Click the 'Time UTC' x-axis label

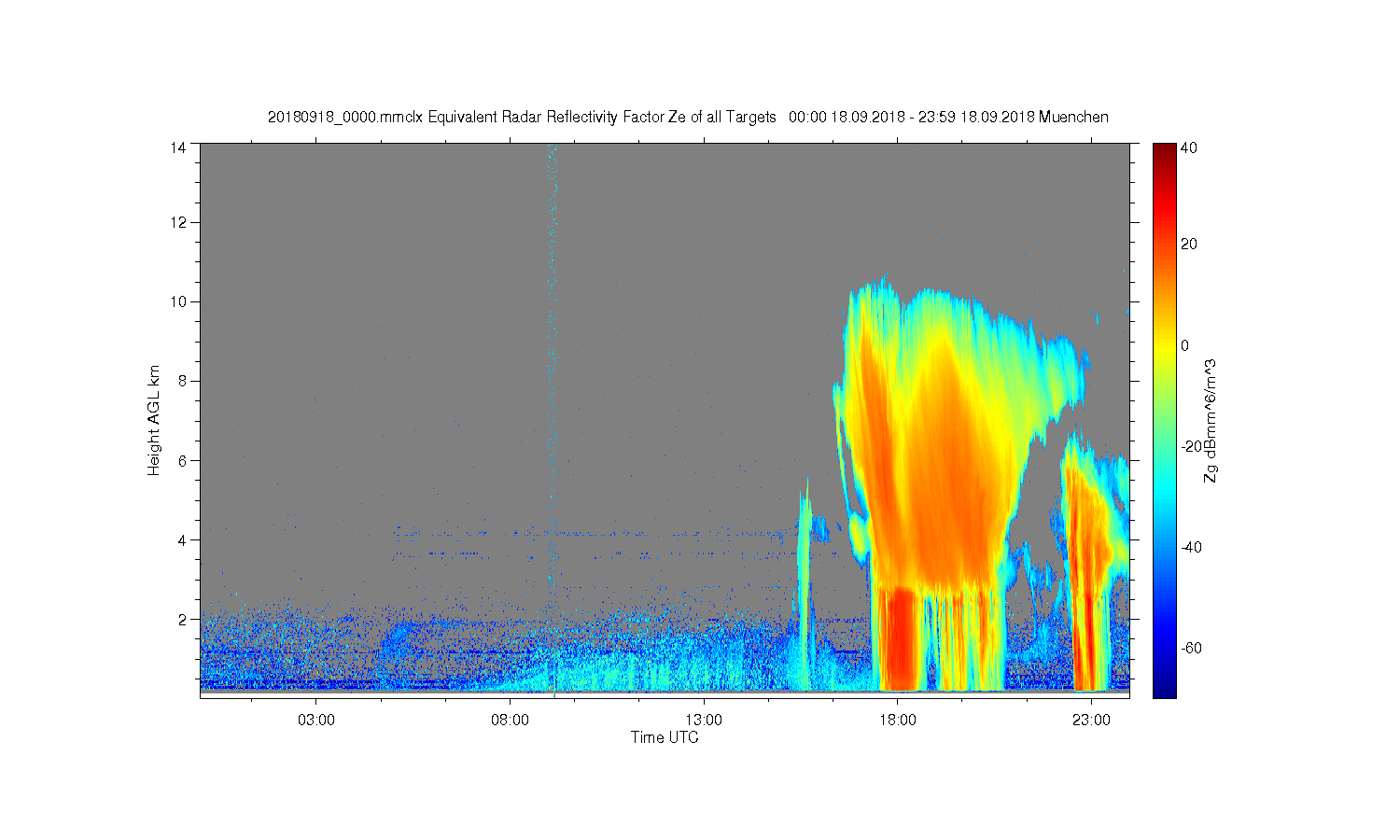coord(665,737)
